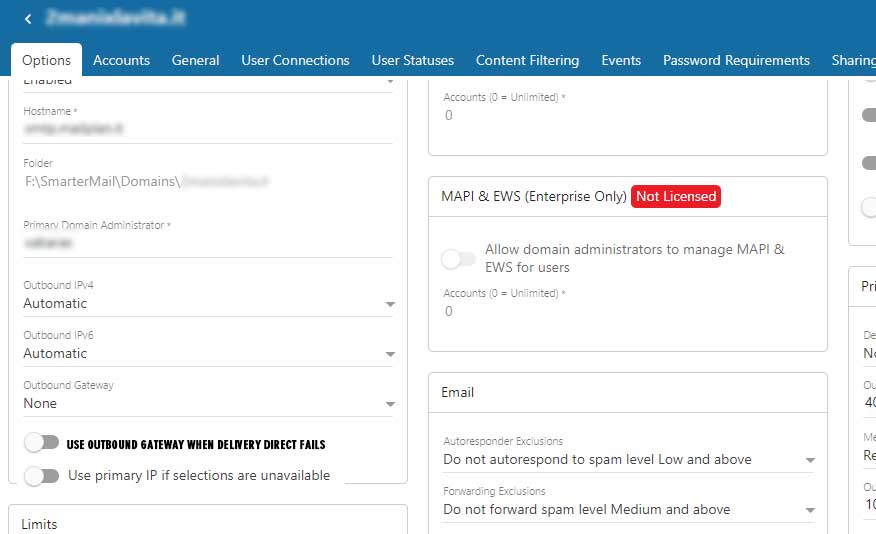Go to the User Connections tab
The height and width of the screenshot is (534, 876).
(x=295, y=61)
